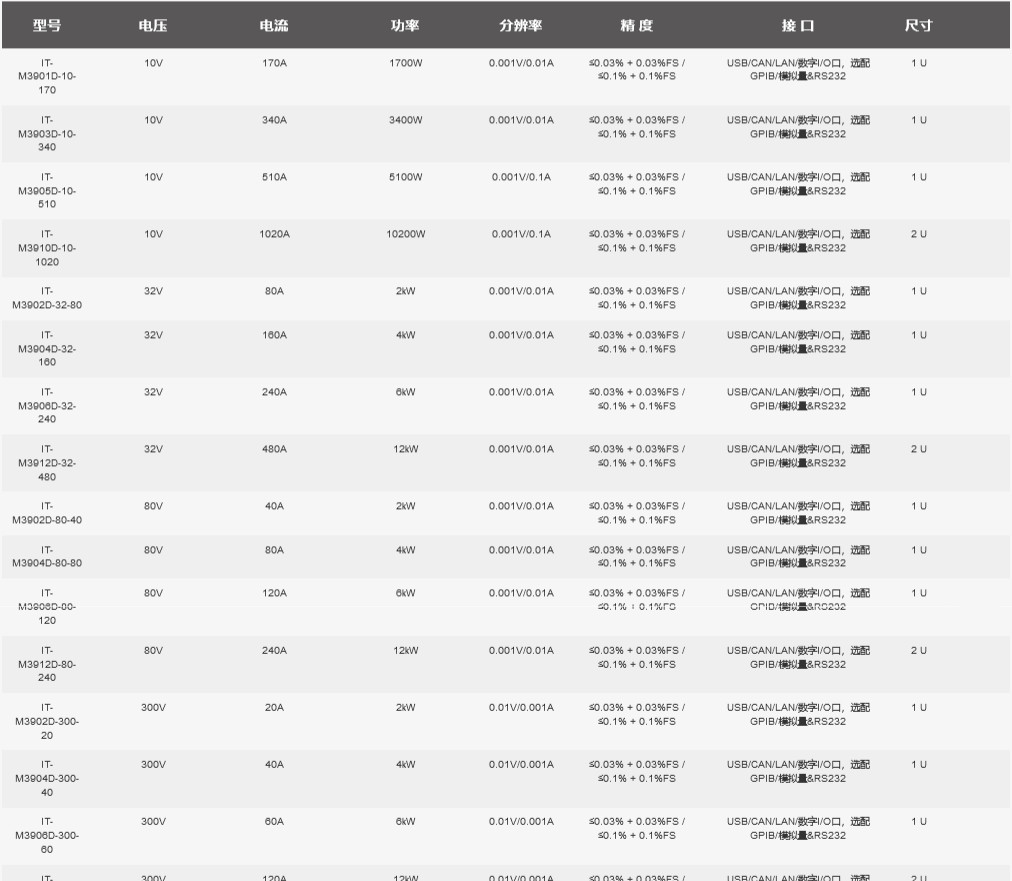Click the 10200W power value
The height and width of the screenshot is (881, 1012).
[405, 234]
